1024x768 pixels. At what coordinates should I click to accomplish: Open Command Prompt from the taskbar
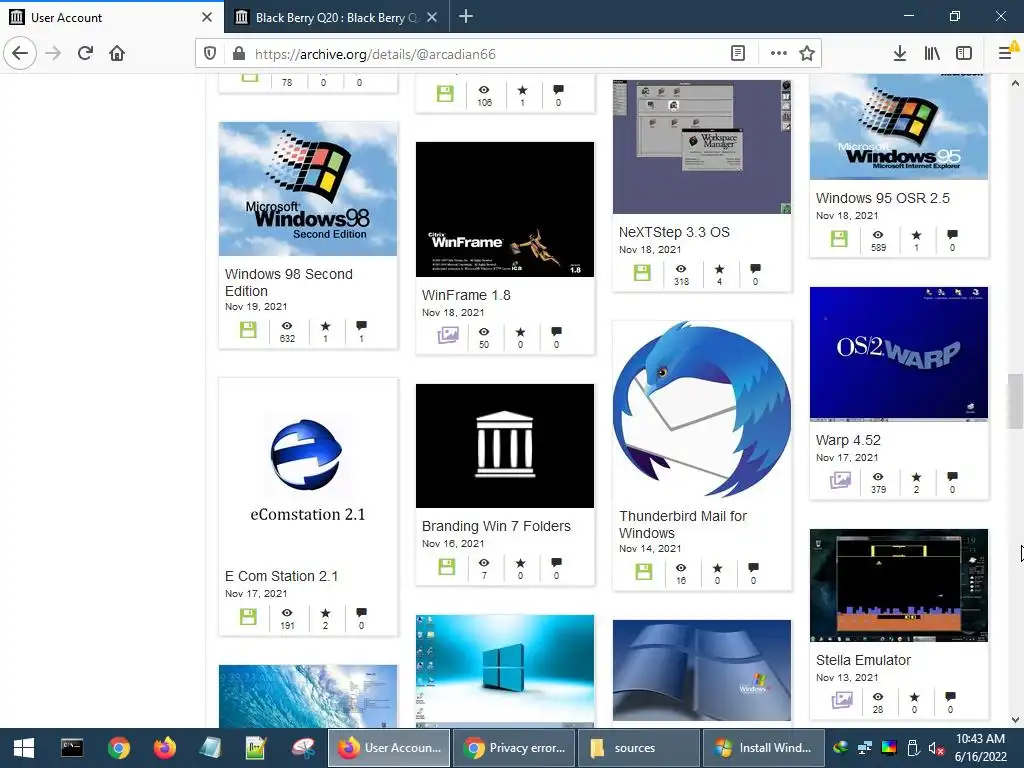click(72, 748)
